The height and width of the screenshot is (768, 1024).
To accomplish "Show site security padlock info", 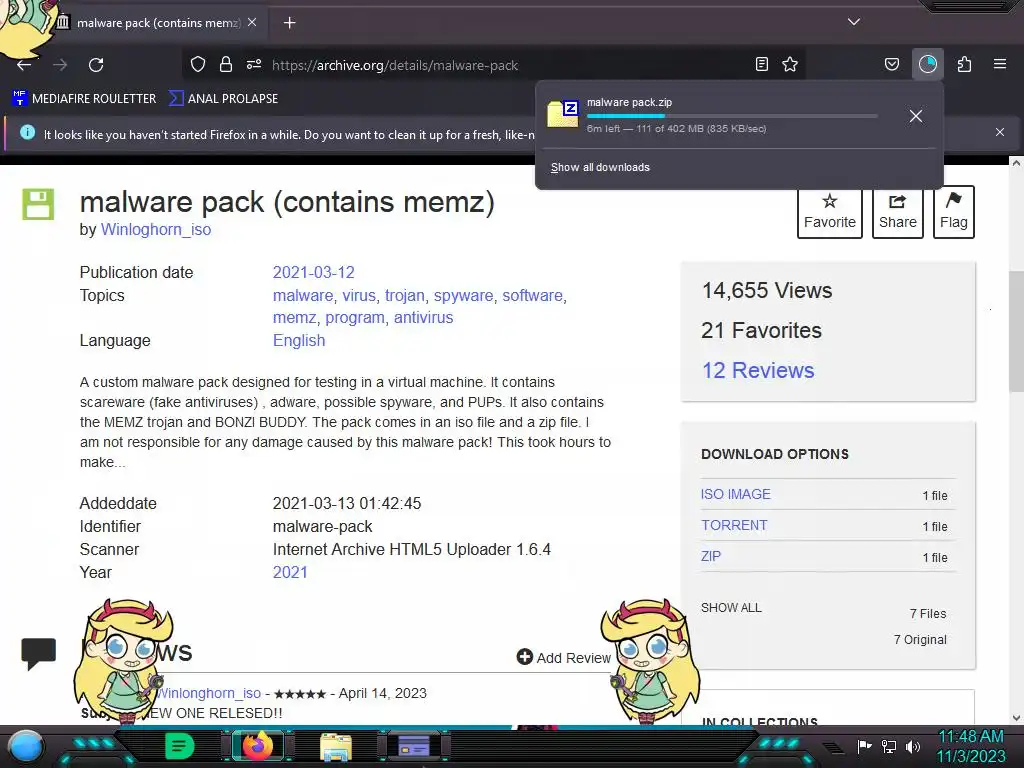I will [226, 64].
